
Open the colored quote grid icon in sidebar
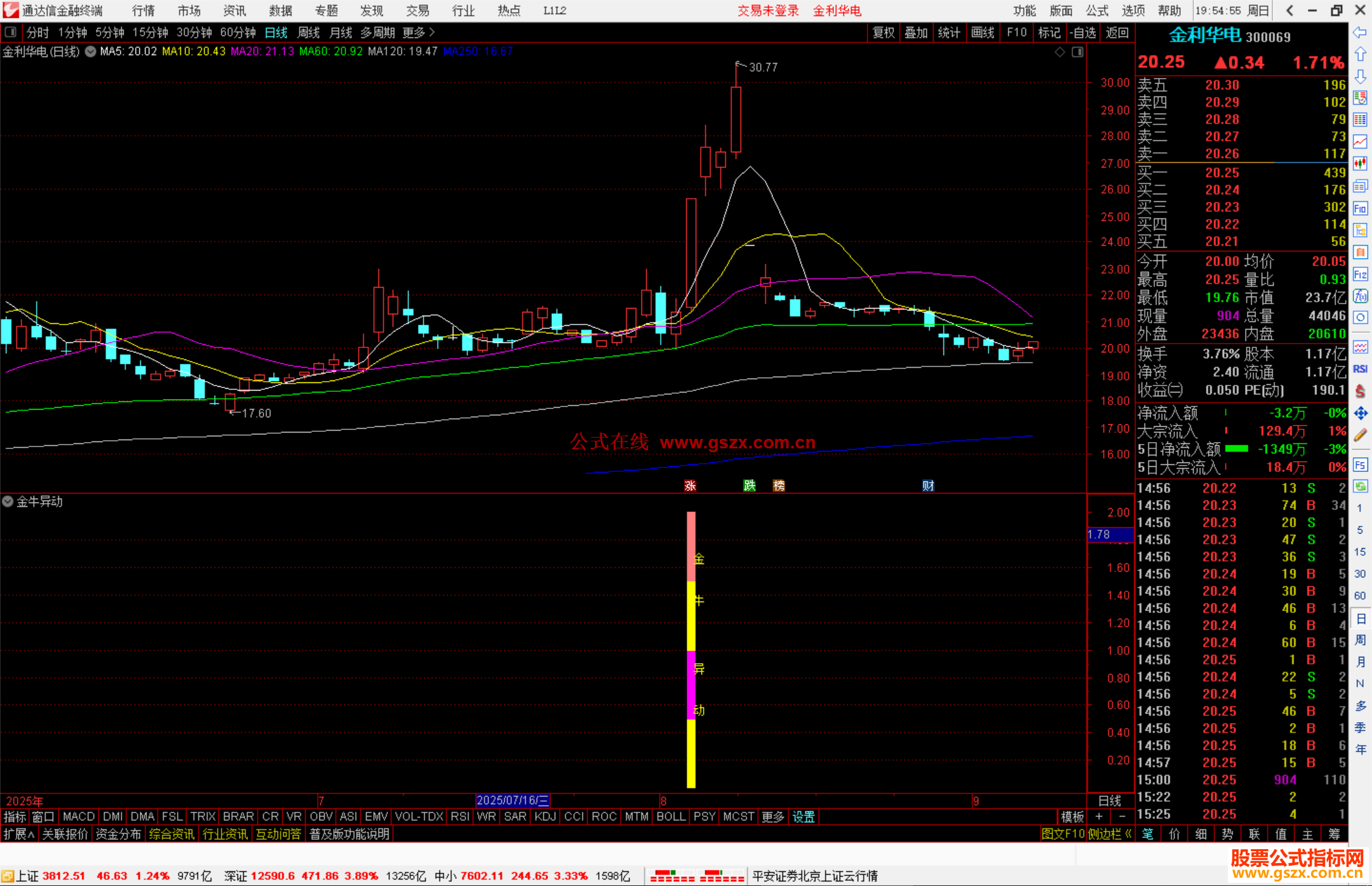tap(1360, 120)
